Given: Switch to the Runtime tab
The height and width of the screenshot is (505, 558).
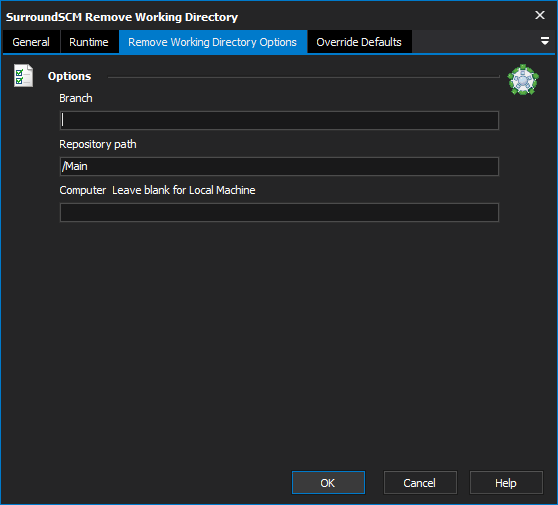Looking at the screenshot, I should click(89, 42).
